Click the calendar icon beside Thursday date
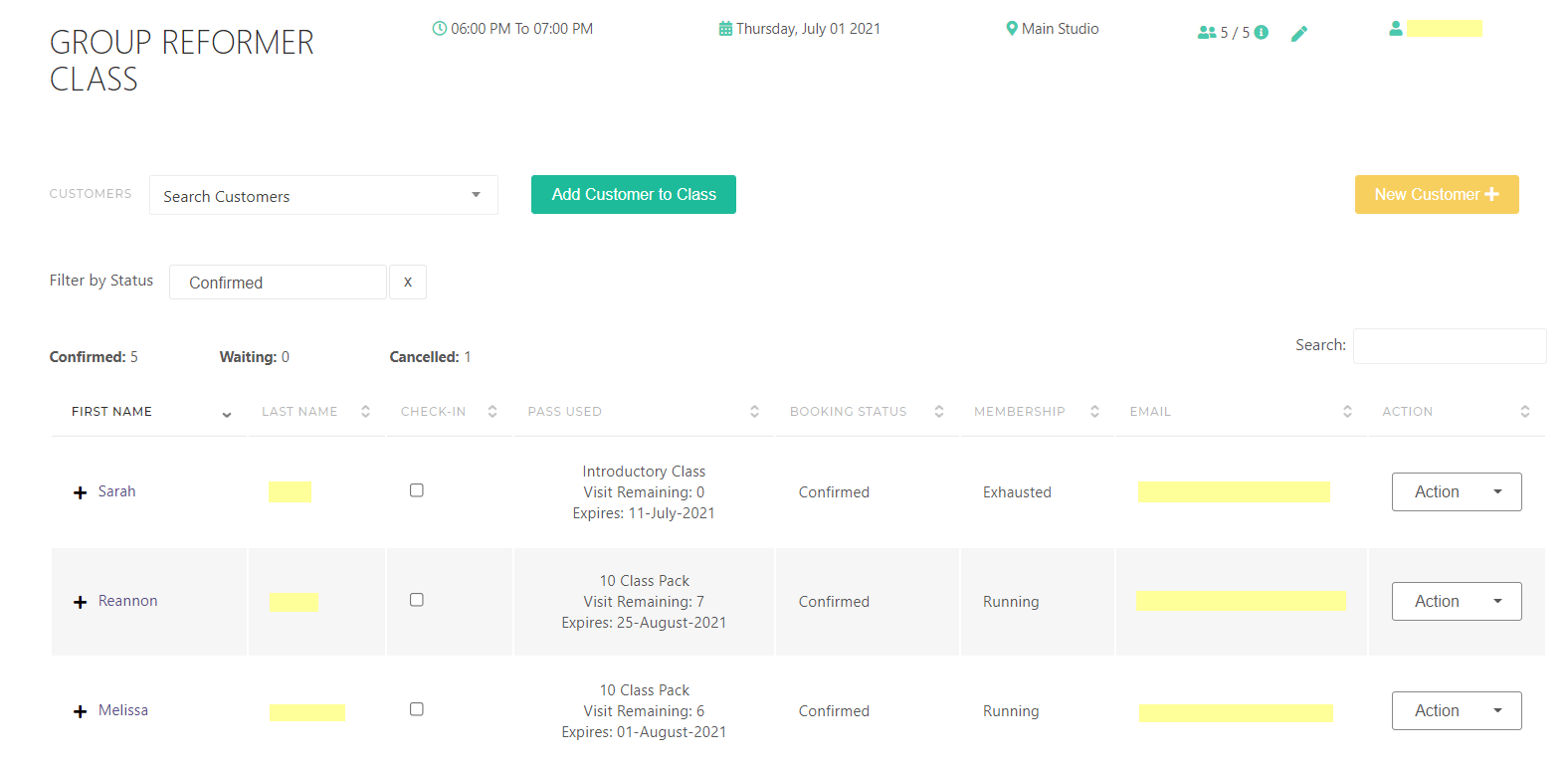The image size is (1568, 766). pyautogui.click(x=725, y=29)
